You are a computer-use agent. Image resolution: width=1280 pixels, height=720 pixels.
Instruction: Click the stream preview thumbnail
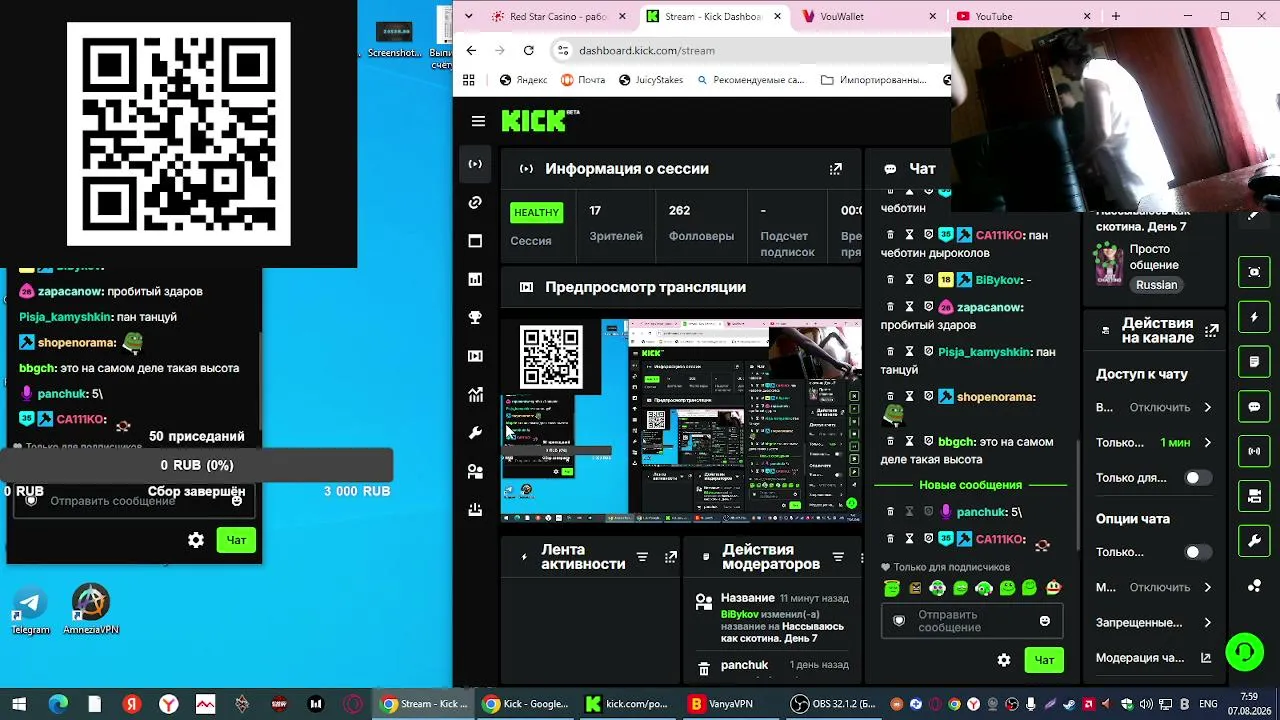pos(681,421)
